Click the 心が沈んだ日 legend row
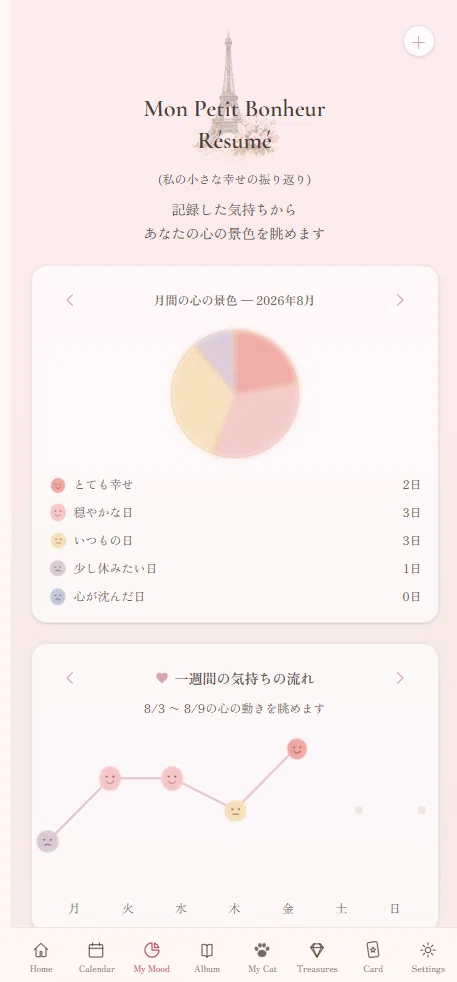This screenshot has width=457, height=982. point(235,597)
